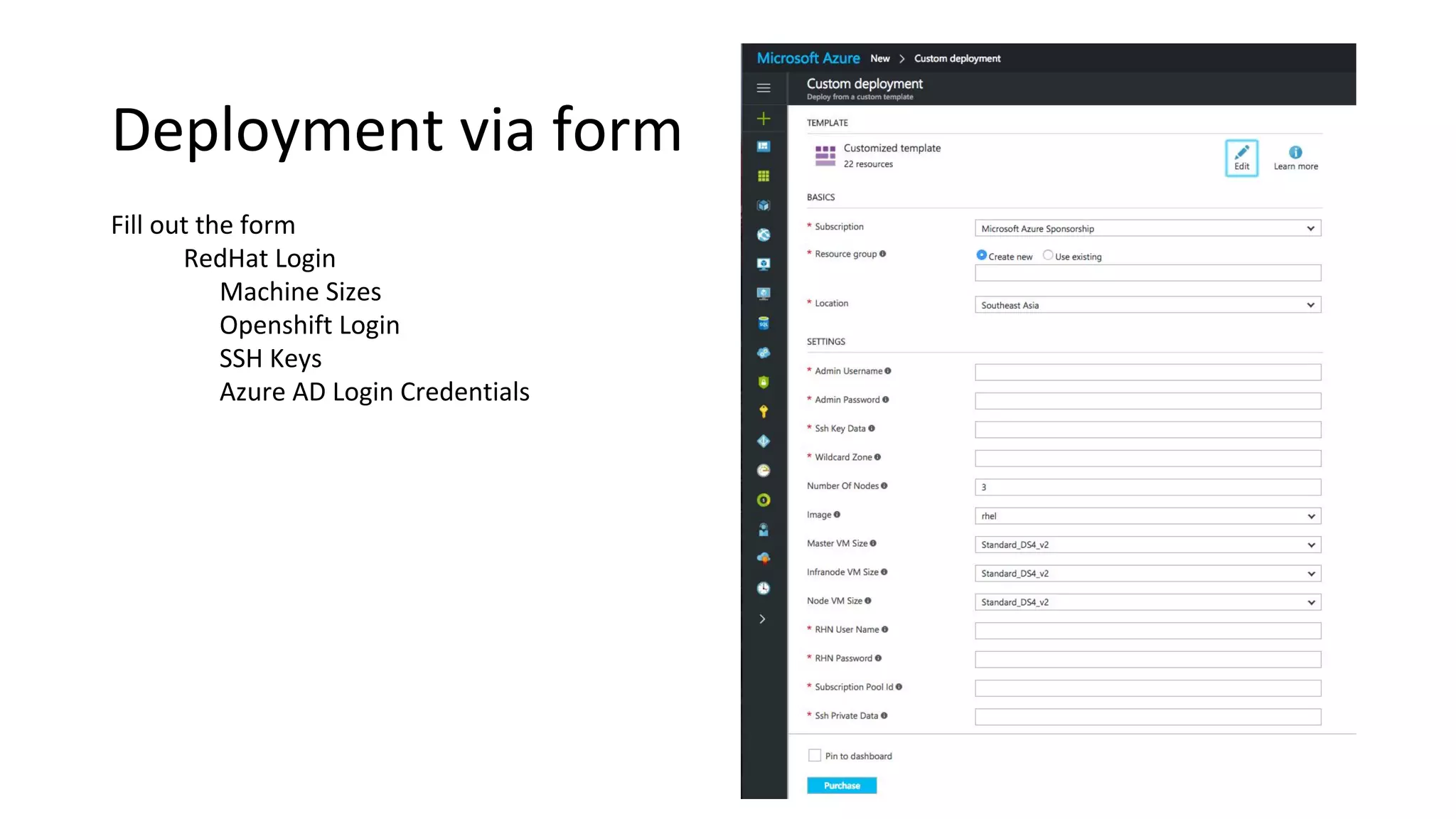1456x819 pixels.
Task: Open SQL databases icon
Action: [764, 323]
